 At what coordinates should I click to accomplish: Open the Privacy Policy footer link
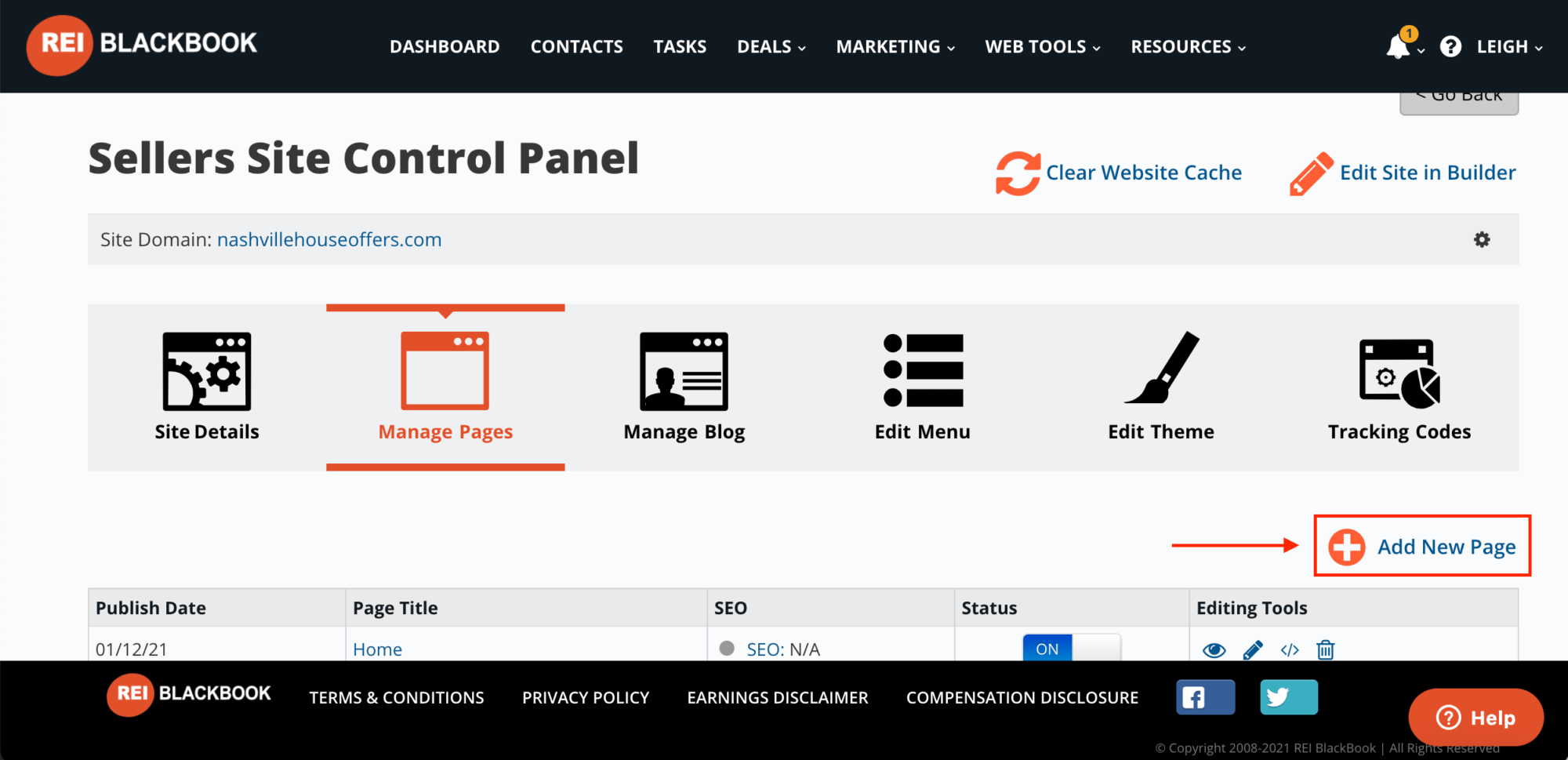coord(586,697)
